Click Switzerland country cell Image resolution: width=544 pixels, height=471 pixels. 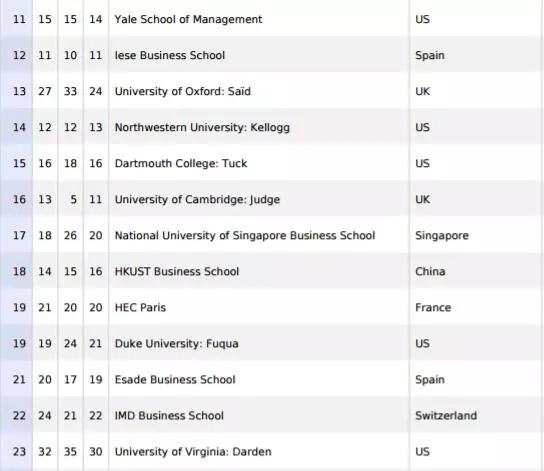coord(446,416)
